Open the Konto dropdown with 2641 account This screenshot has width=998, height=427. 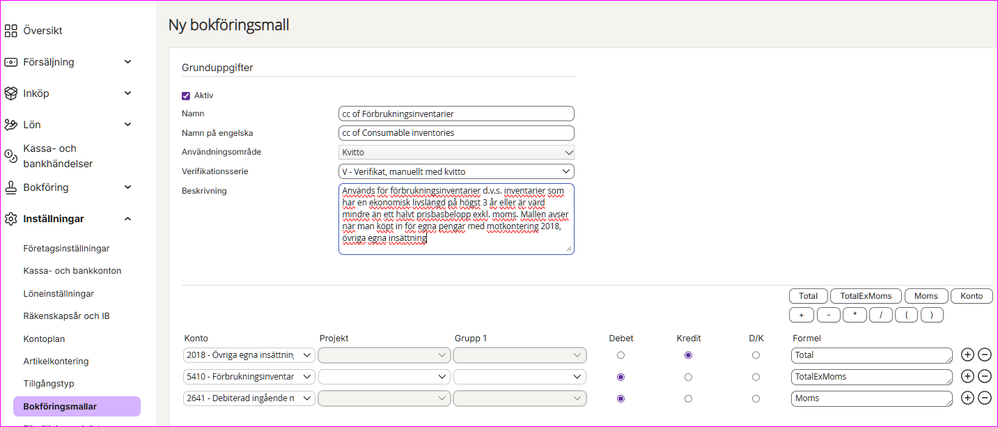click(x=249, y=398)
